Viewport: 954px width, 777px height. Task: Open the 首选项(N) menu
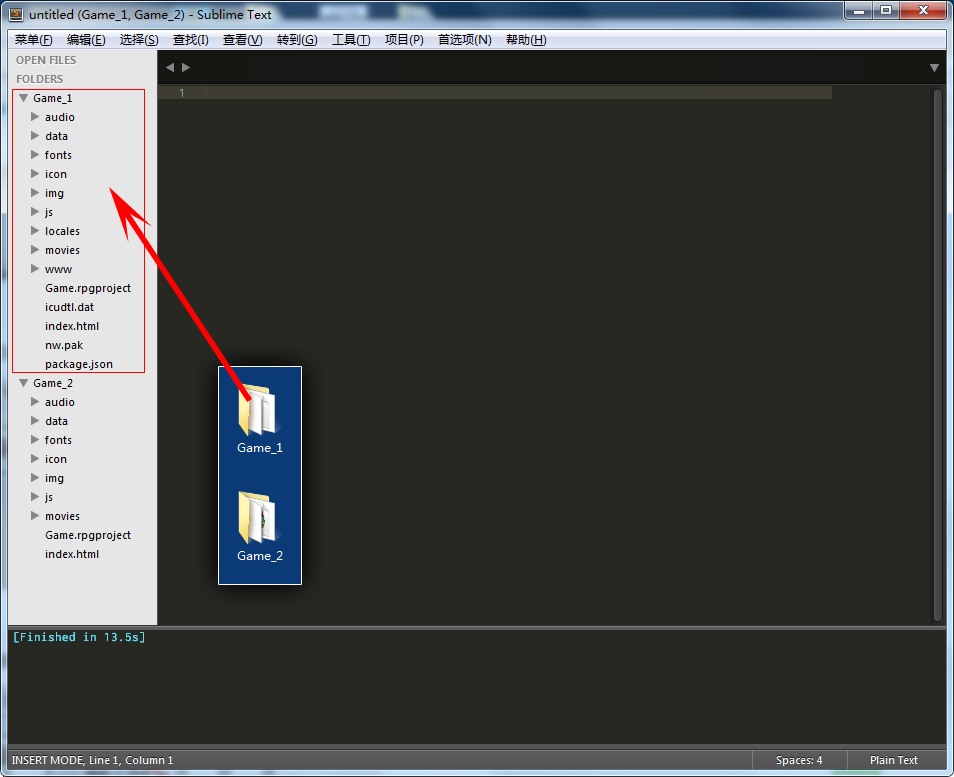pos(465,40)
